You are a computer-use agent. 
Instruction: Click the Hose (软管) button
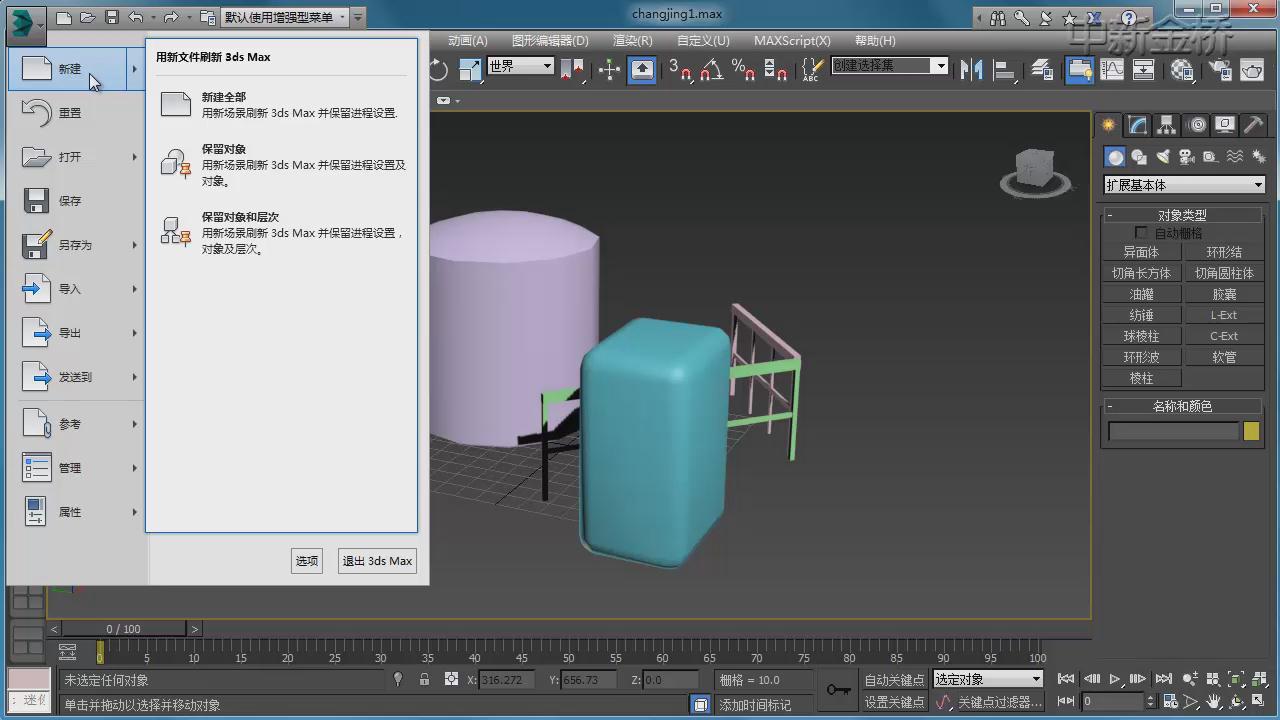[1224, 357]
